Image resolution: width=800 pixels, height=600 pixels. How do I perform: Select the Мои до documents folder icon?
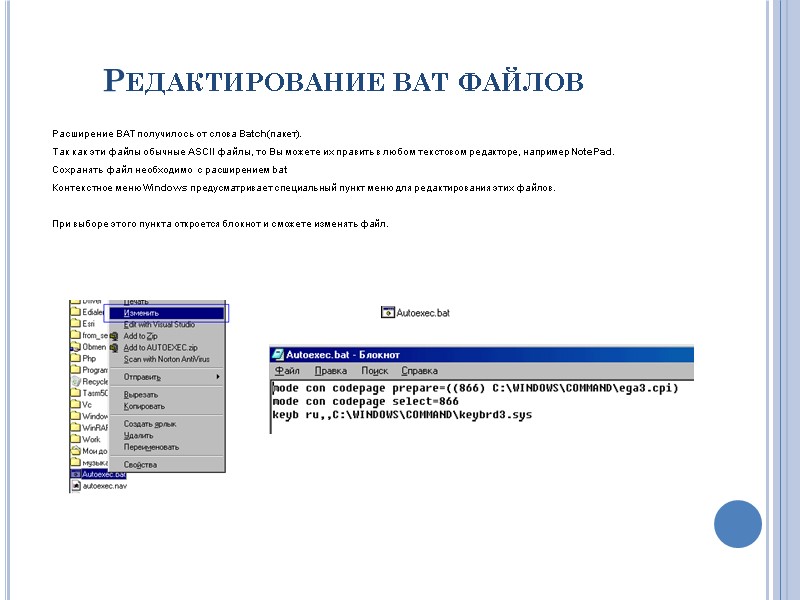[x=76, y=451]
